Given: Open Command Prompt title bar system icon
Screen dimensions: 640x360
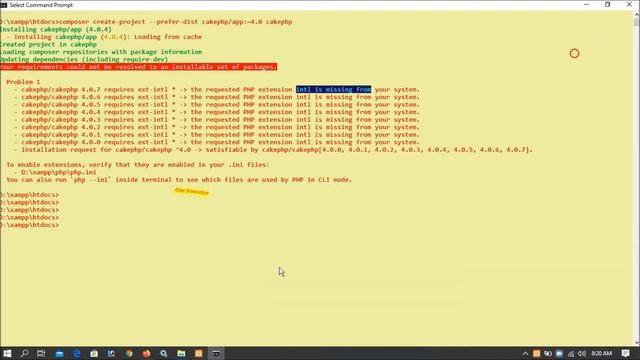Looking at the screenshot, I should pyautogui.click(x=4, y=5).
